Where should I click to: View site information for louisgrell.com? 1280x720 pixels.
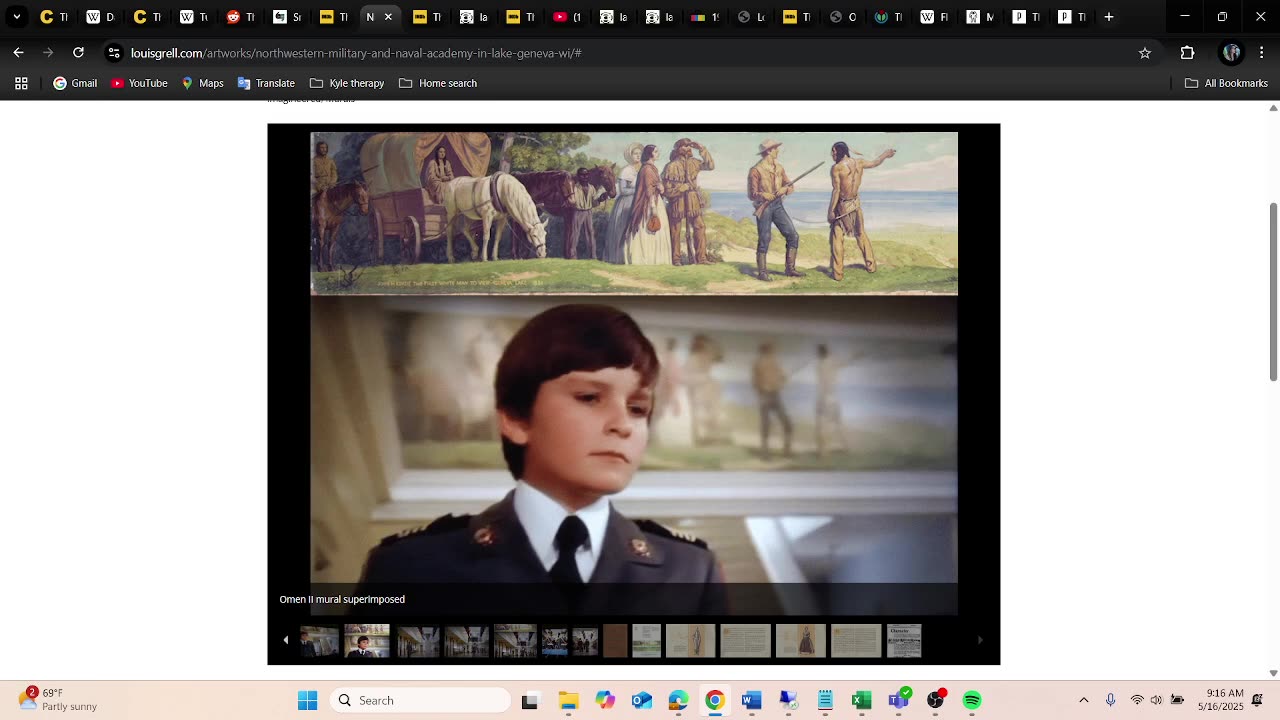tap(114, 52)
